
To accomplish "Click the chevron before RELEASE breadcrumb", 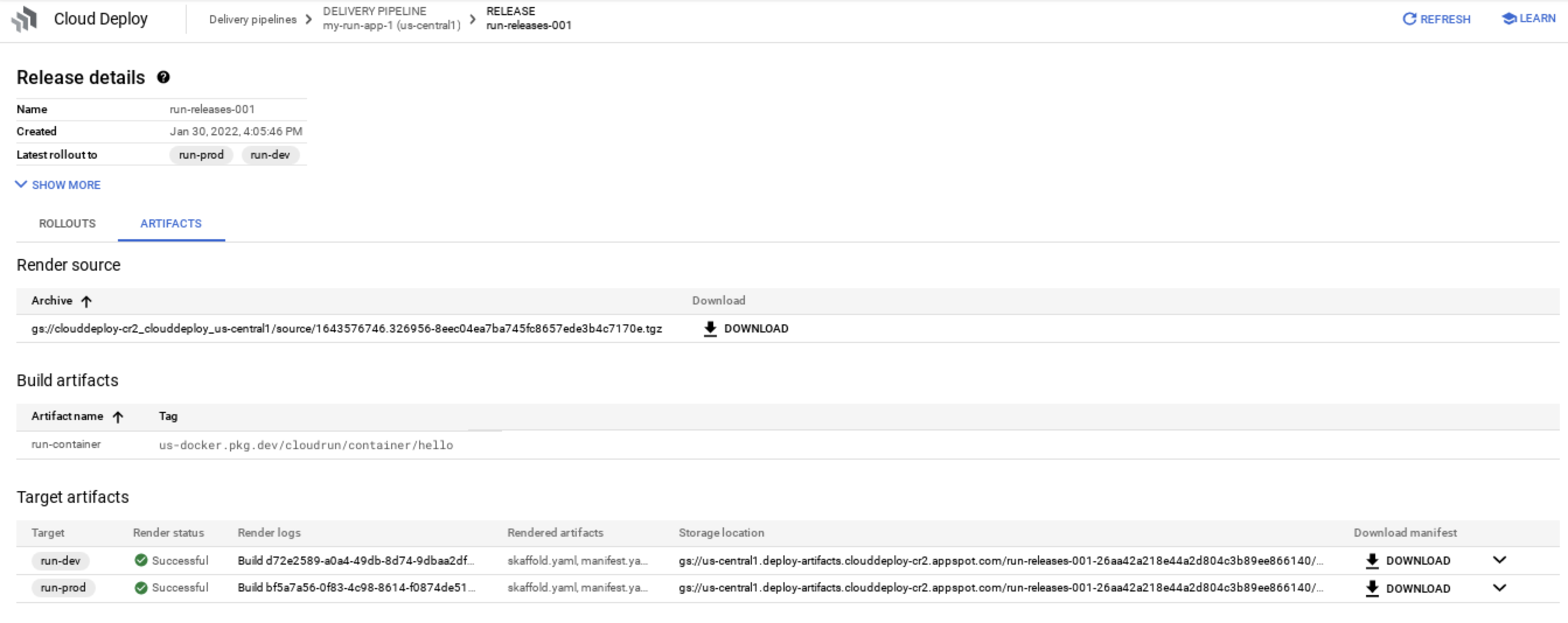I will click(x=472, y=19).
